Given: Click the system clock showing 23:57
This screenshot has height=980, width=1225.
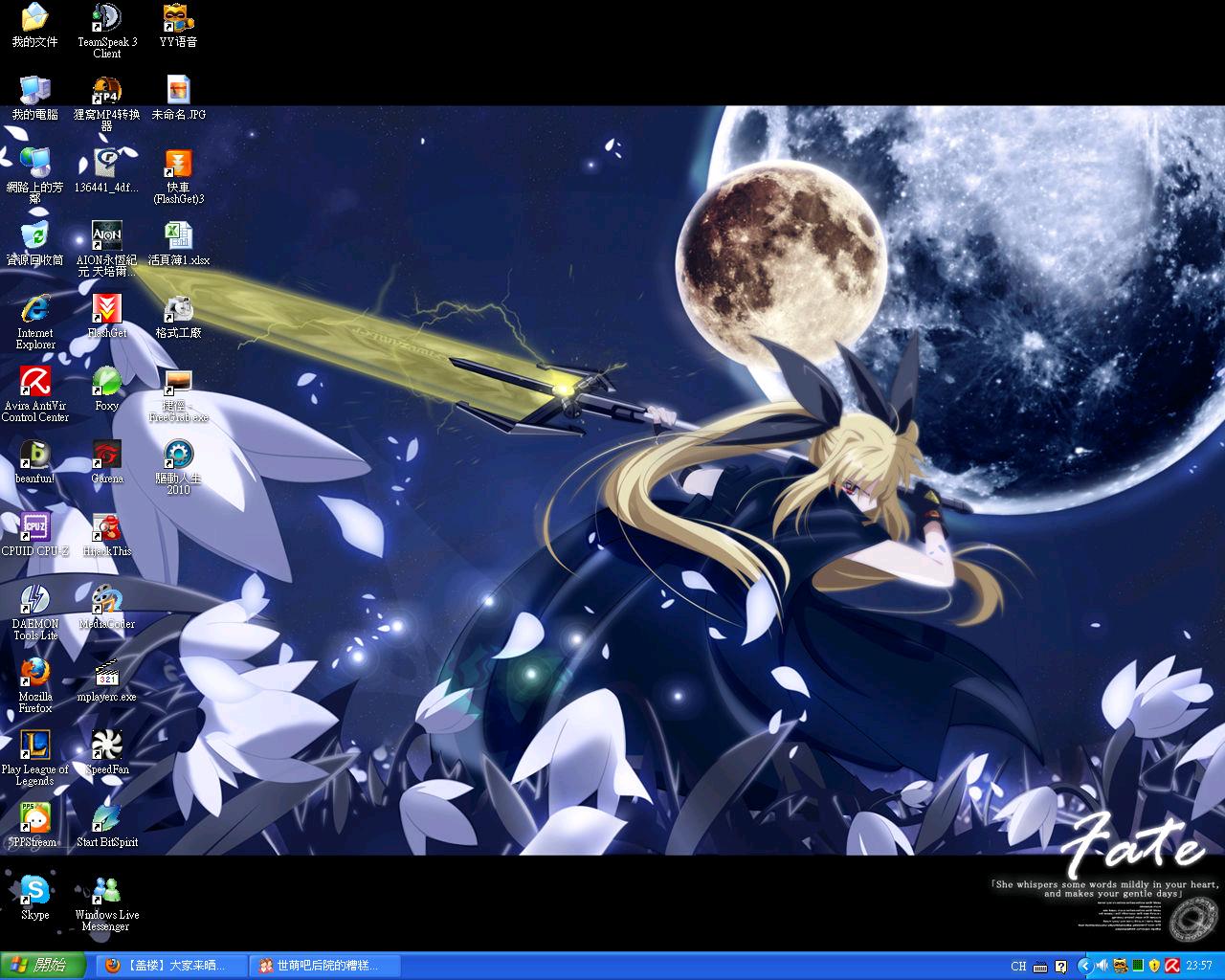Looking at the screenshot, I should (x=1199, y=966).
